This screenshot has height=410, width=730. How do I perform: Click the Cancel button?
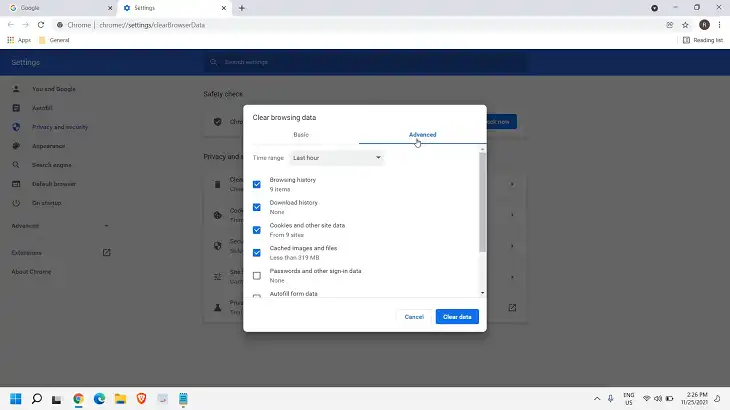(414, 316)
